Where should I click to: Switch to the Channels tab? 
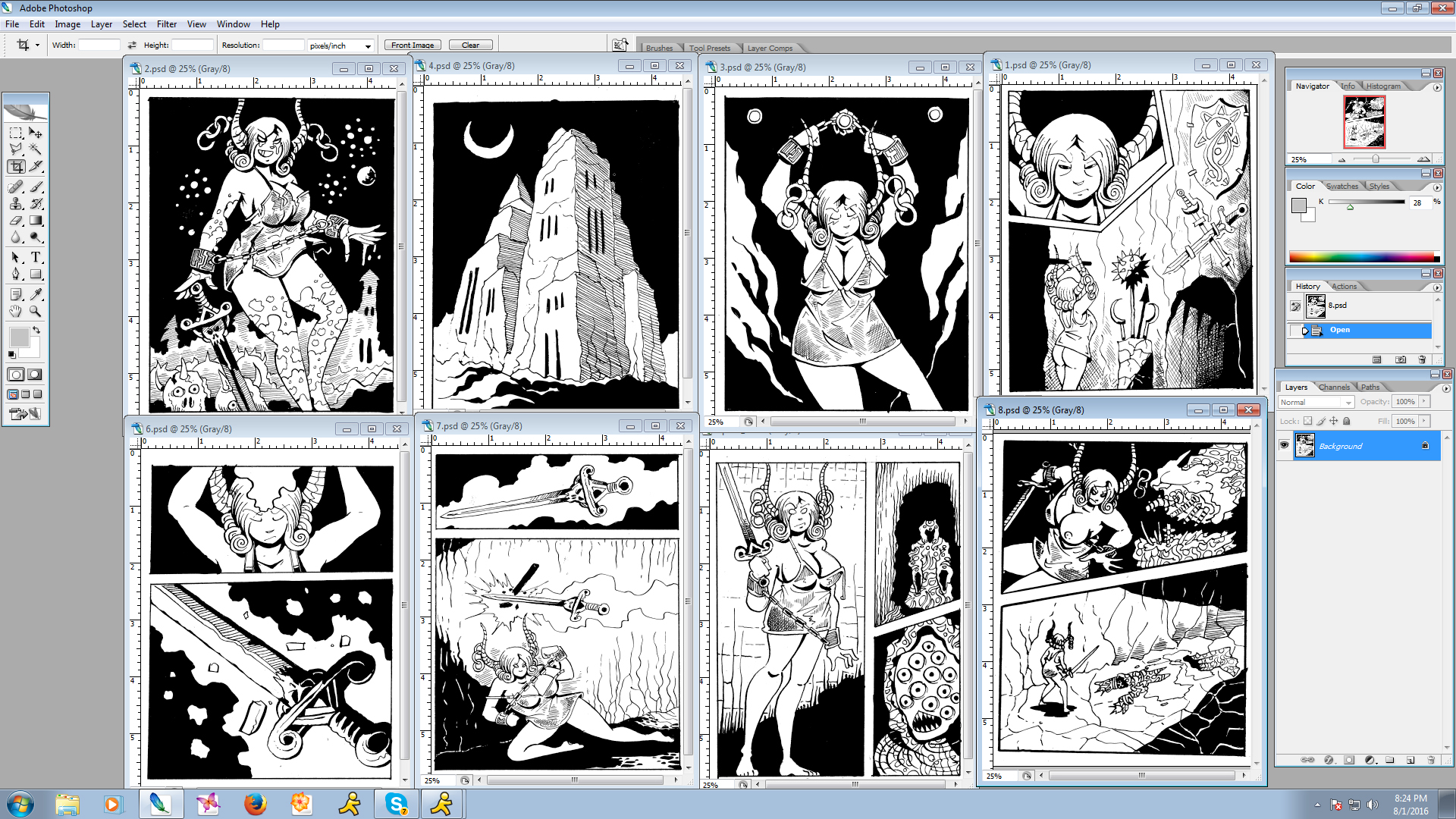[x=1334, y=388]
